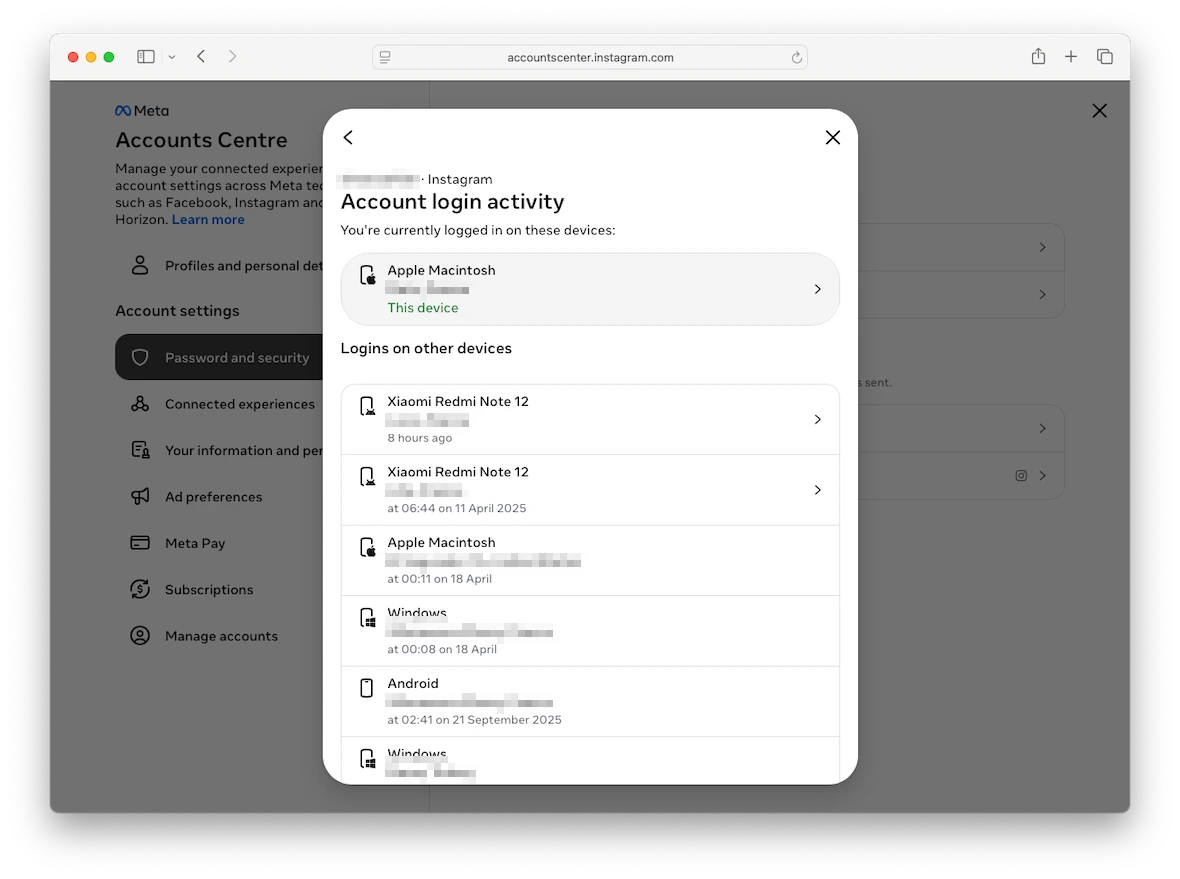The width and height of the screenshot is (1180, 879).
Task: Click phone icon for Xiaomi login 11 April 2025
Action: tap(367, 476)
